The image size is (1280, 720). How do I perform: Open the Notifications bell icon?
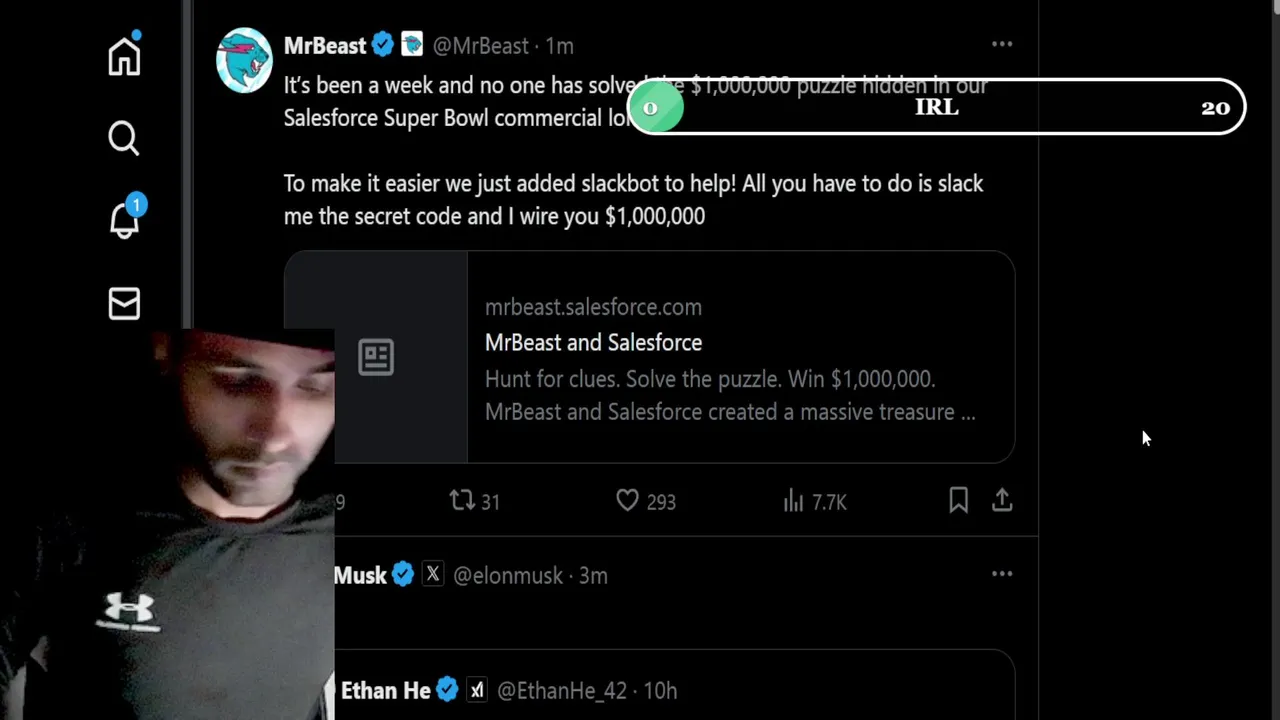(124, 220)
